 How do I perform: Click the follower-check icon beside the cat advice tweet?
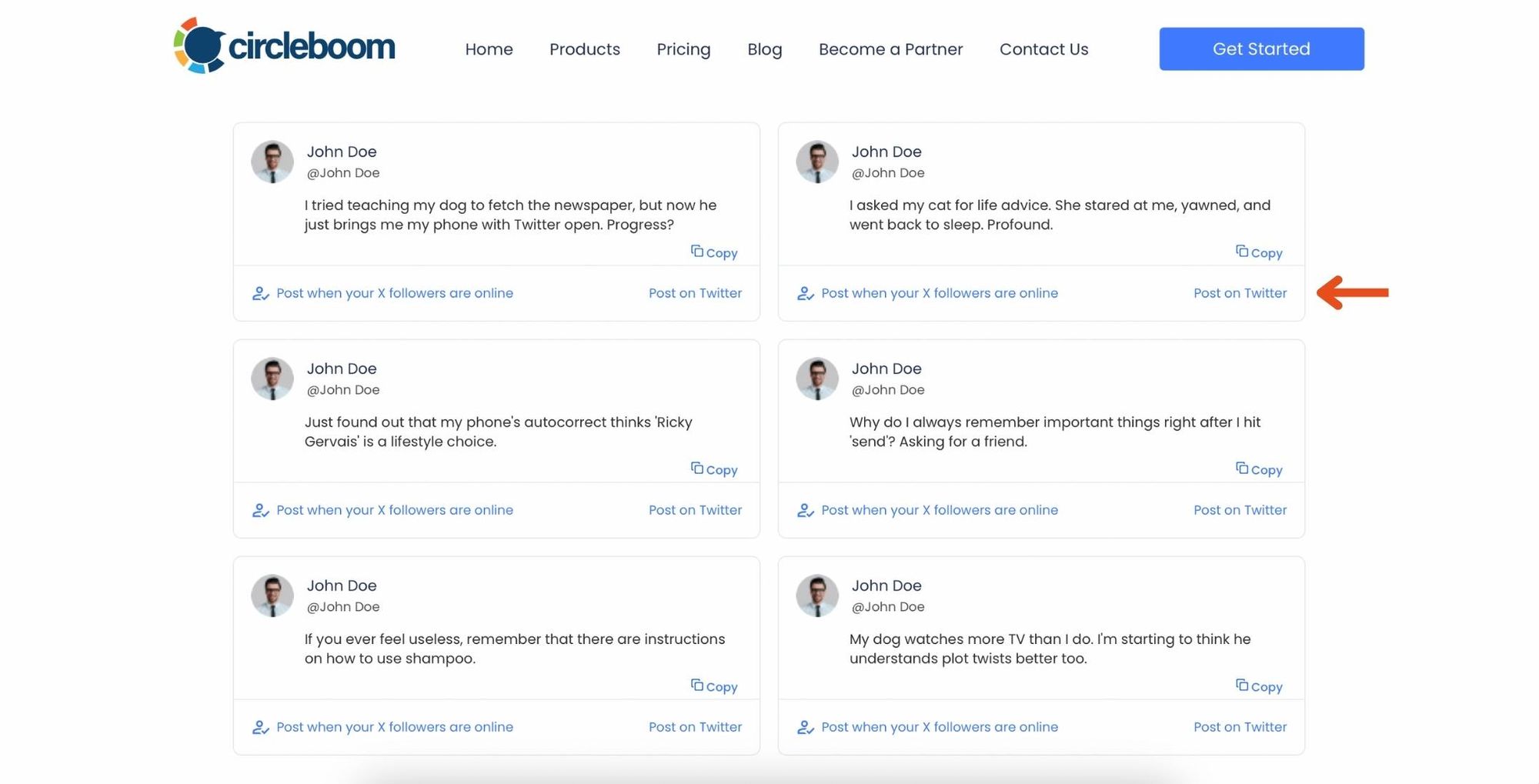(x=805, y=293)
